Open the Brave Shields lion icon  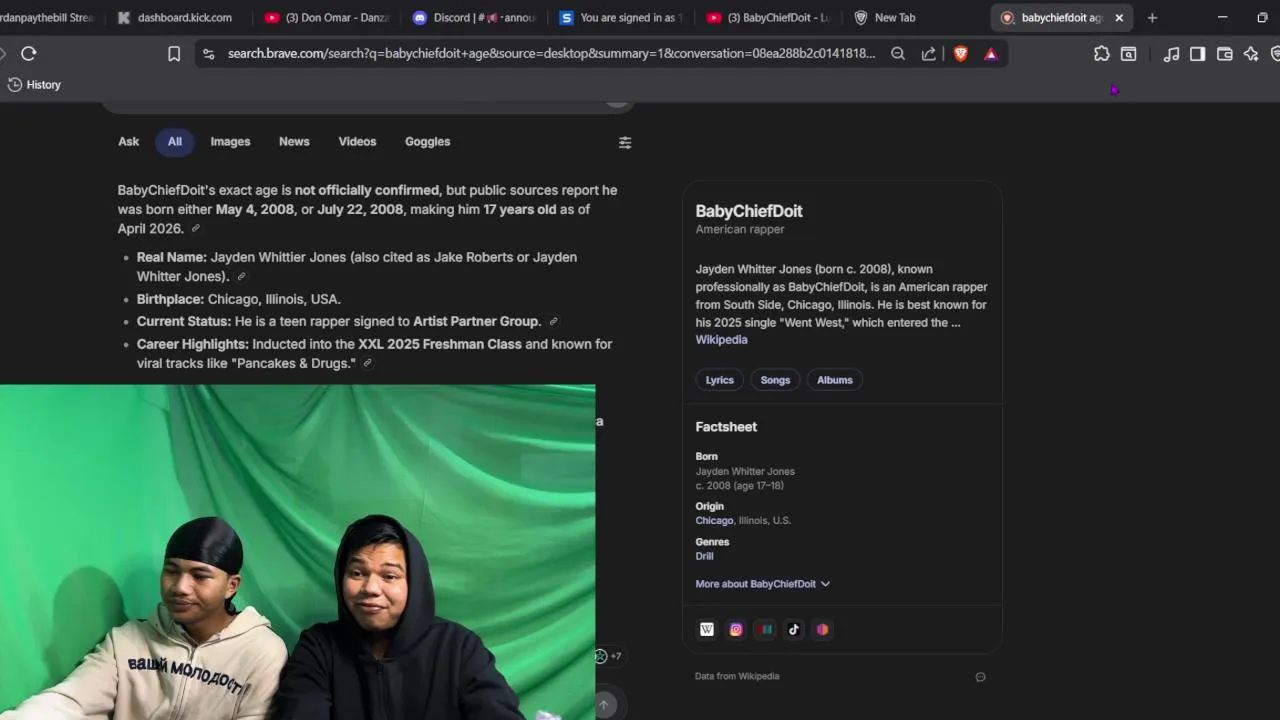tap(961, 54)
